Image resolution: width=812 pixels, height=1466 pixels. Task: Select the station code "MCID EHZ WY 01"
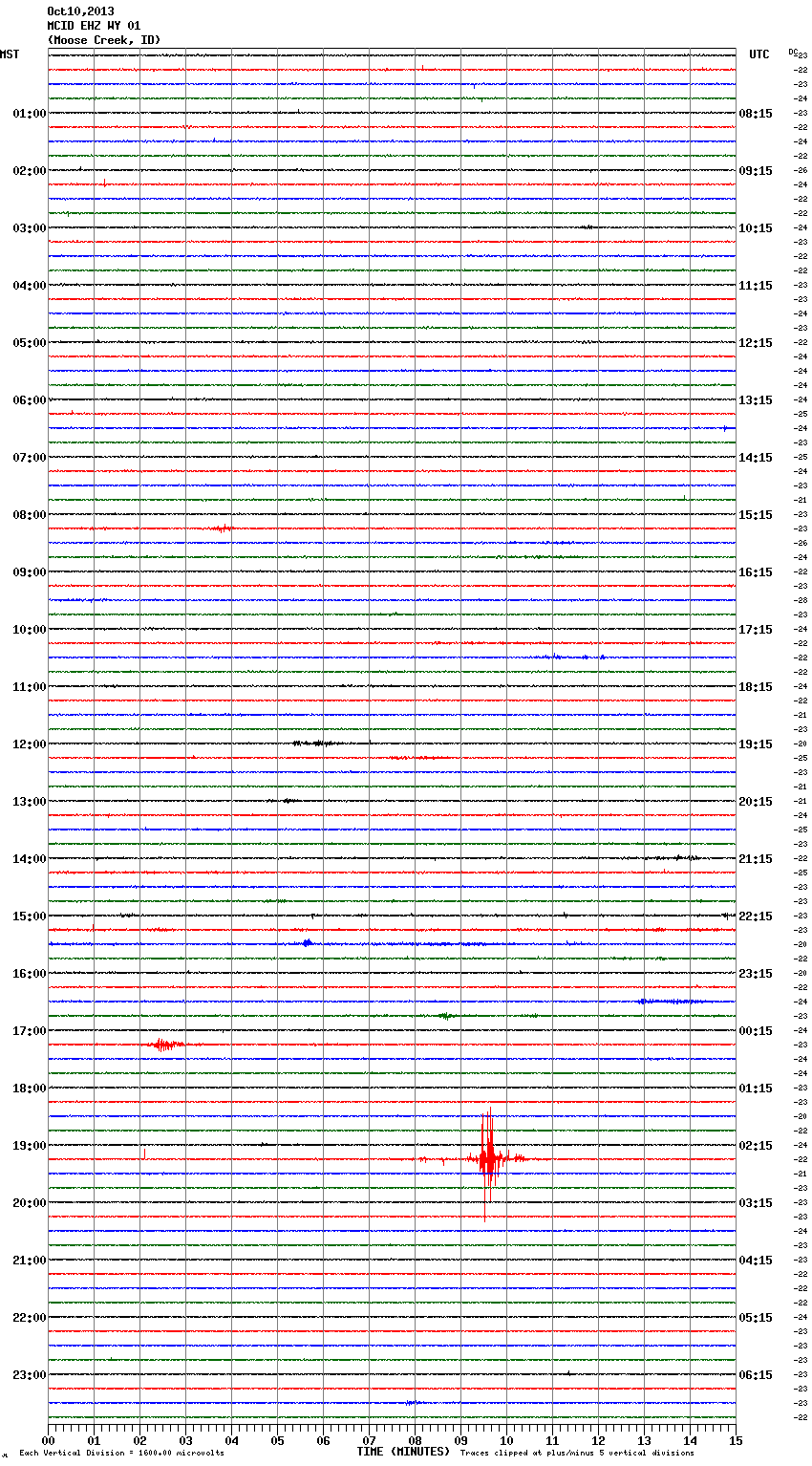pyautogui.click(x=94, y=26)
